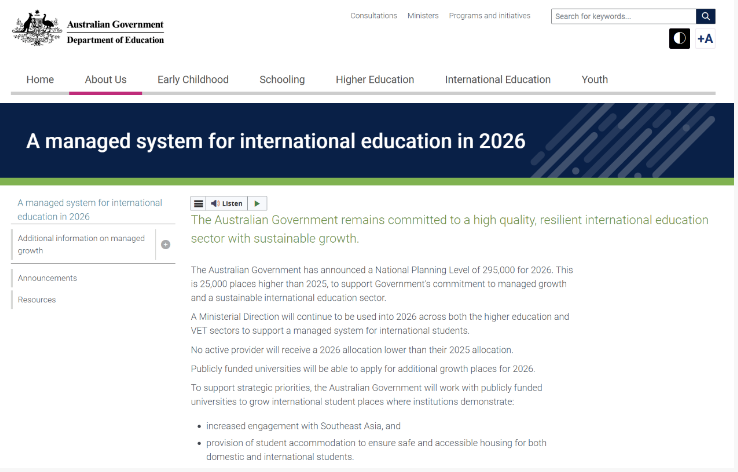Expand Additional information on managed growth
The height and width of the screenshot is (472, 738).
click(x=166, y=244)
